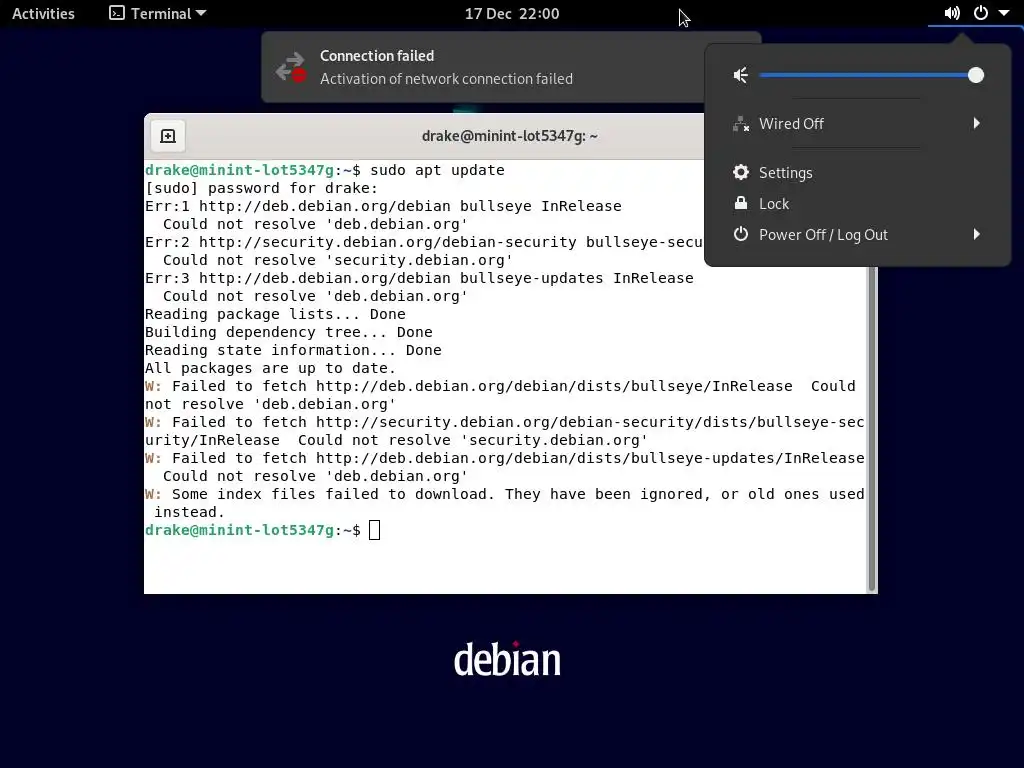Open the Wired Off menu entry
The height and width of the screenshot is (768, 1024).
[x=857, y=123]
